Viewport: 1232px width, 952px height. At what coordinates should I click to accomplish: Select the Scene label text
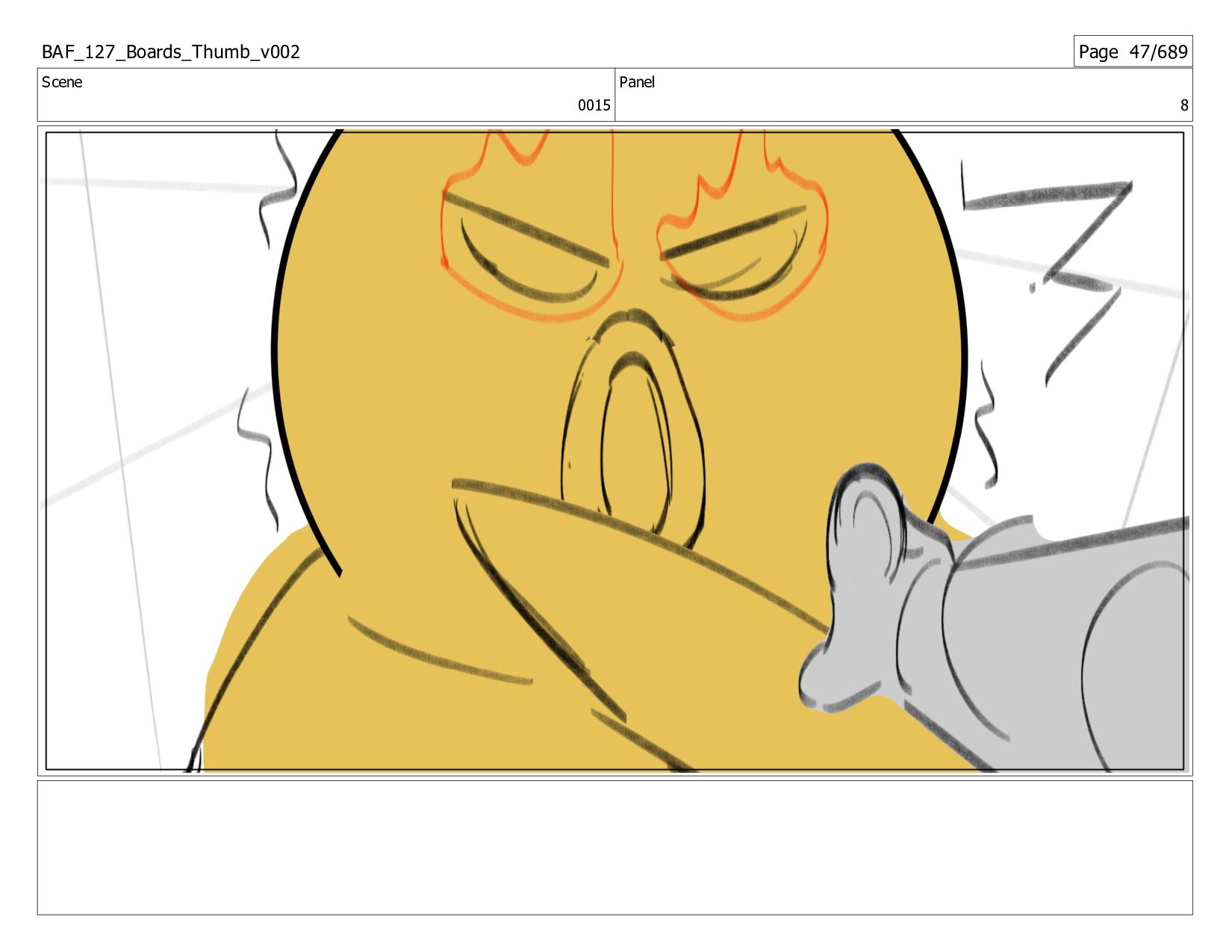[x=62, y=82]
